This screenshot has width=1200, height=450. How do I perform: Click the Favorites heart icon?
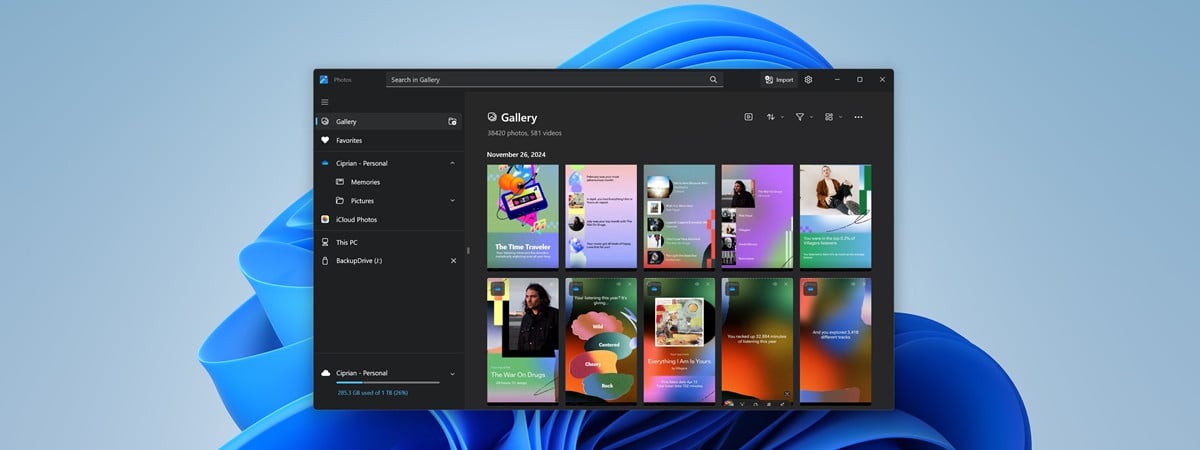point(325,140)
